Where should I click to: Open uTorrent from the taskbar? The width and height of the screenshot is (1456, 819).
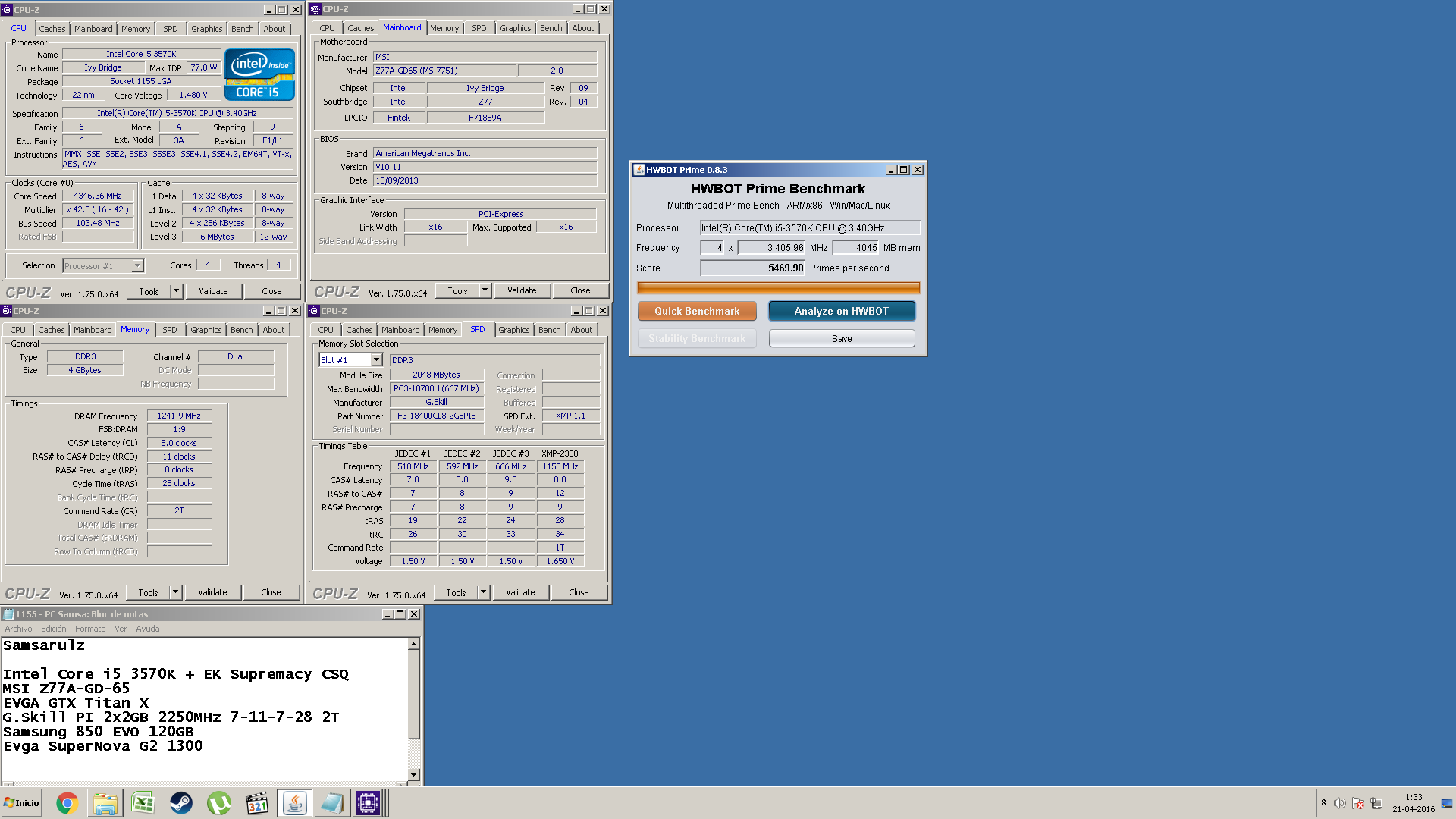click(218, 803)
